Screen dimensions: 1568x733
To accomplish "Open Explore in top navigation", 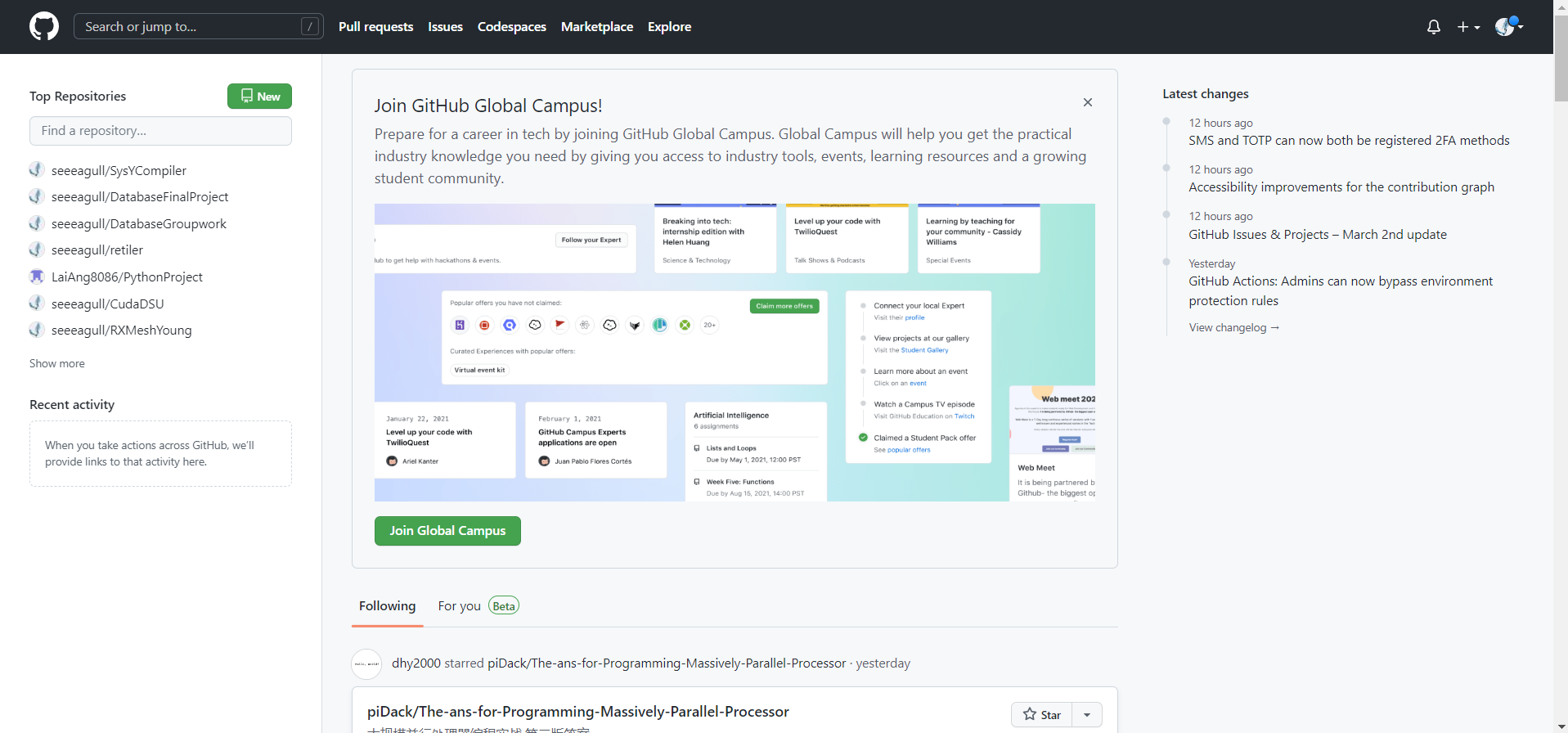I will [x=669, y=27].
